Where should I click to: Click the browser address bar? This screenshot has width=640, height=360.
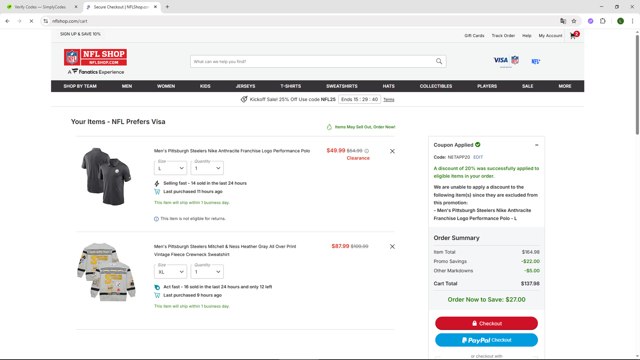coord(302,21)
